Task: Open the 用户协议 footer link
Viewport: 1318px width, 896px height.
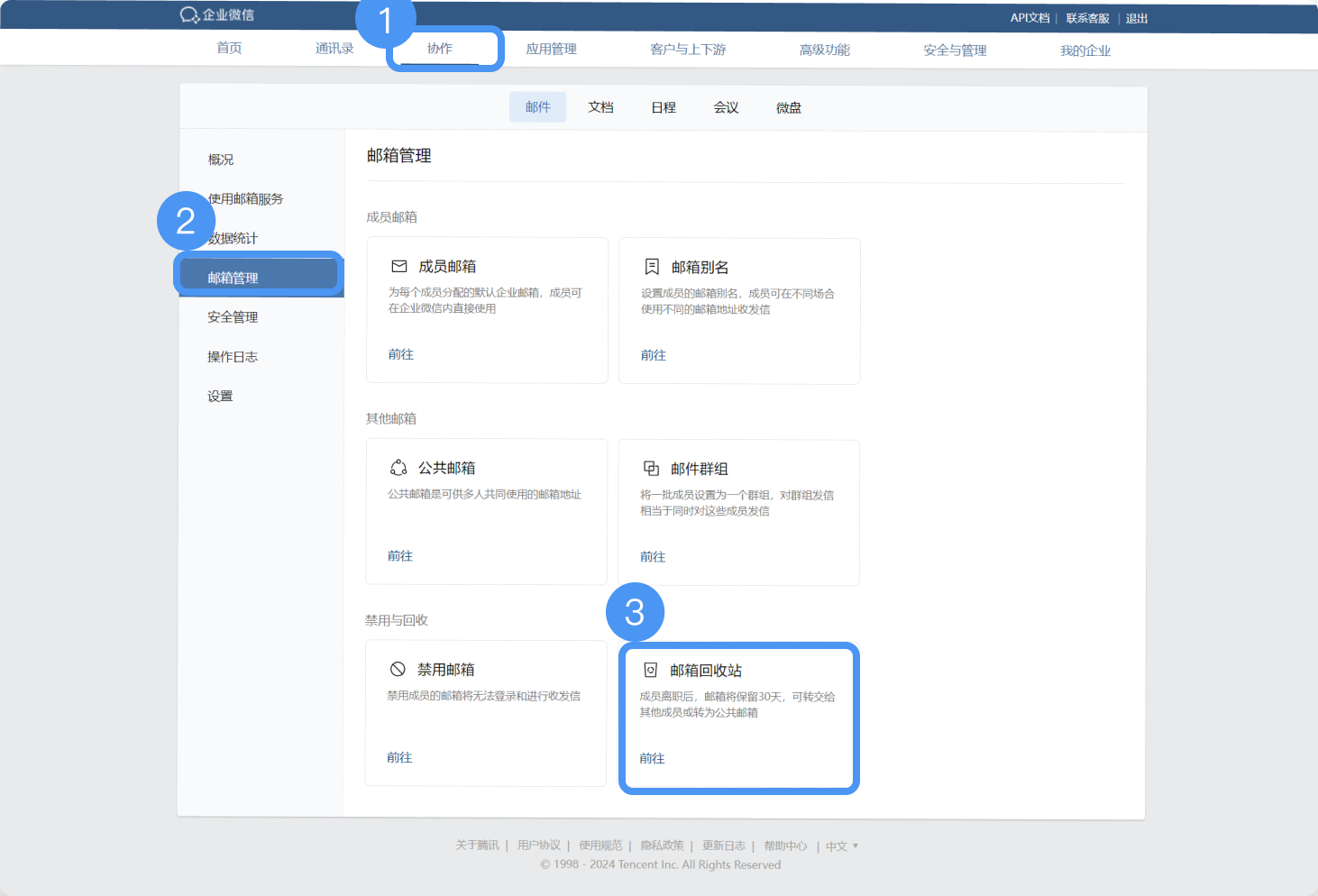Action: pos(539,846)
